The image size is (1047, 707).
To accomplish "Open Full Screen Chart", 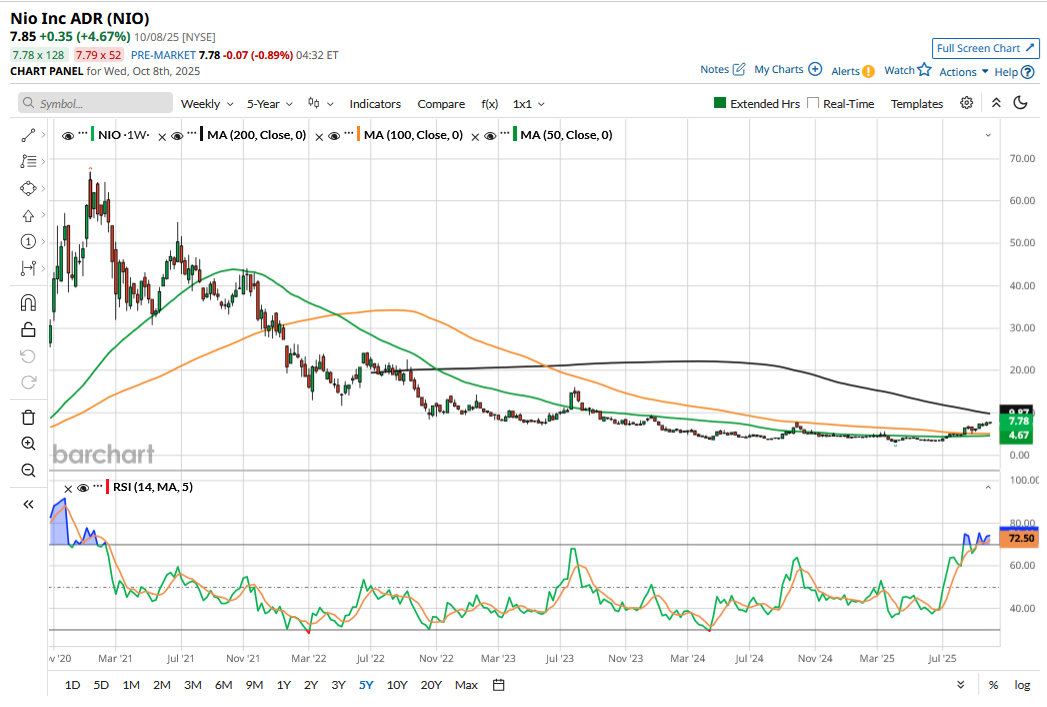I will pos(986,48).
